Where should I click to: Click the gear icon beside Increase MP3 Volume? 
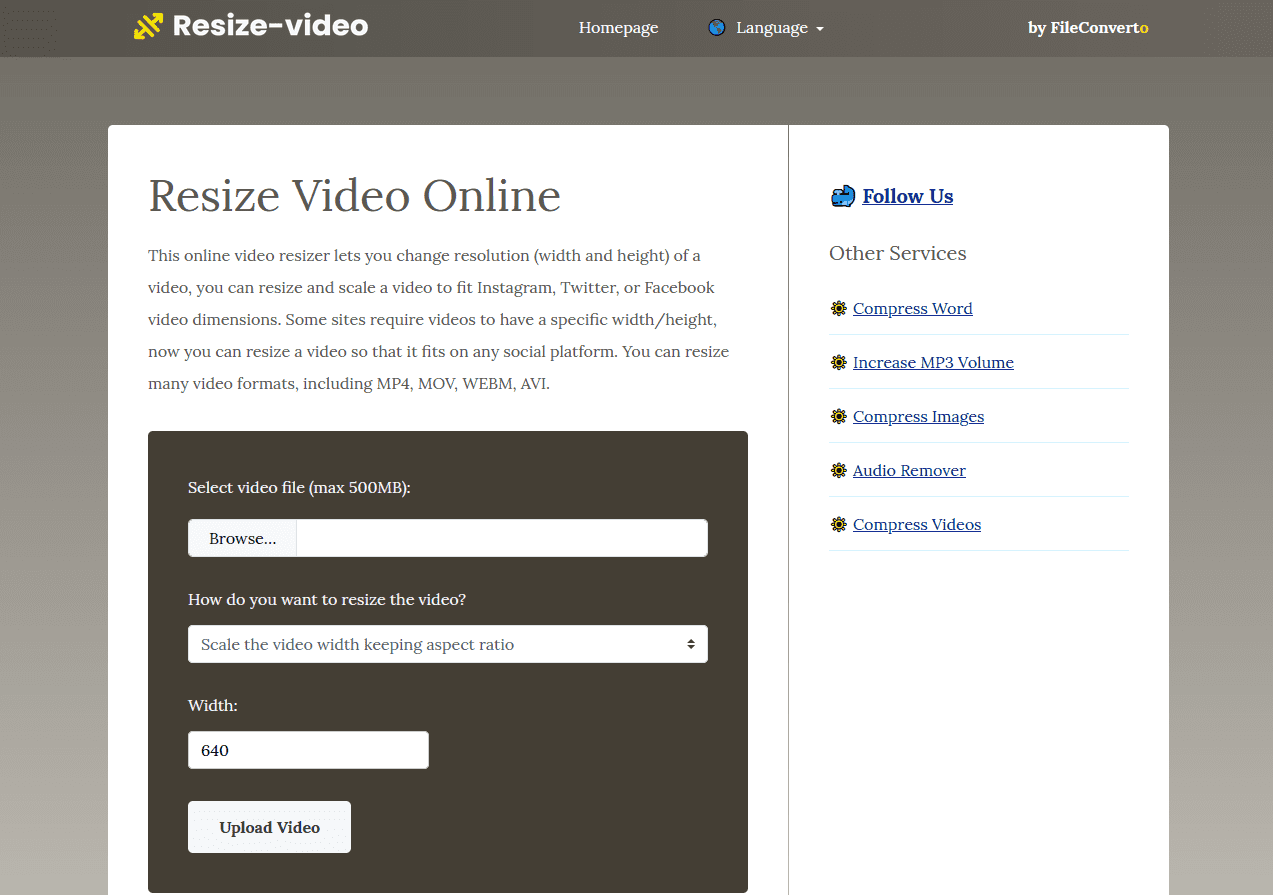pyautogui.click(x=839, y=362)
